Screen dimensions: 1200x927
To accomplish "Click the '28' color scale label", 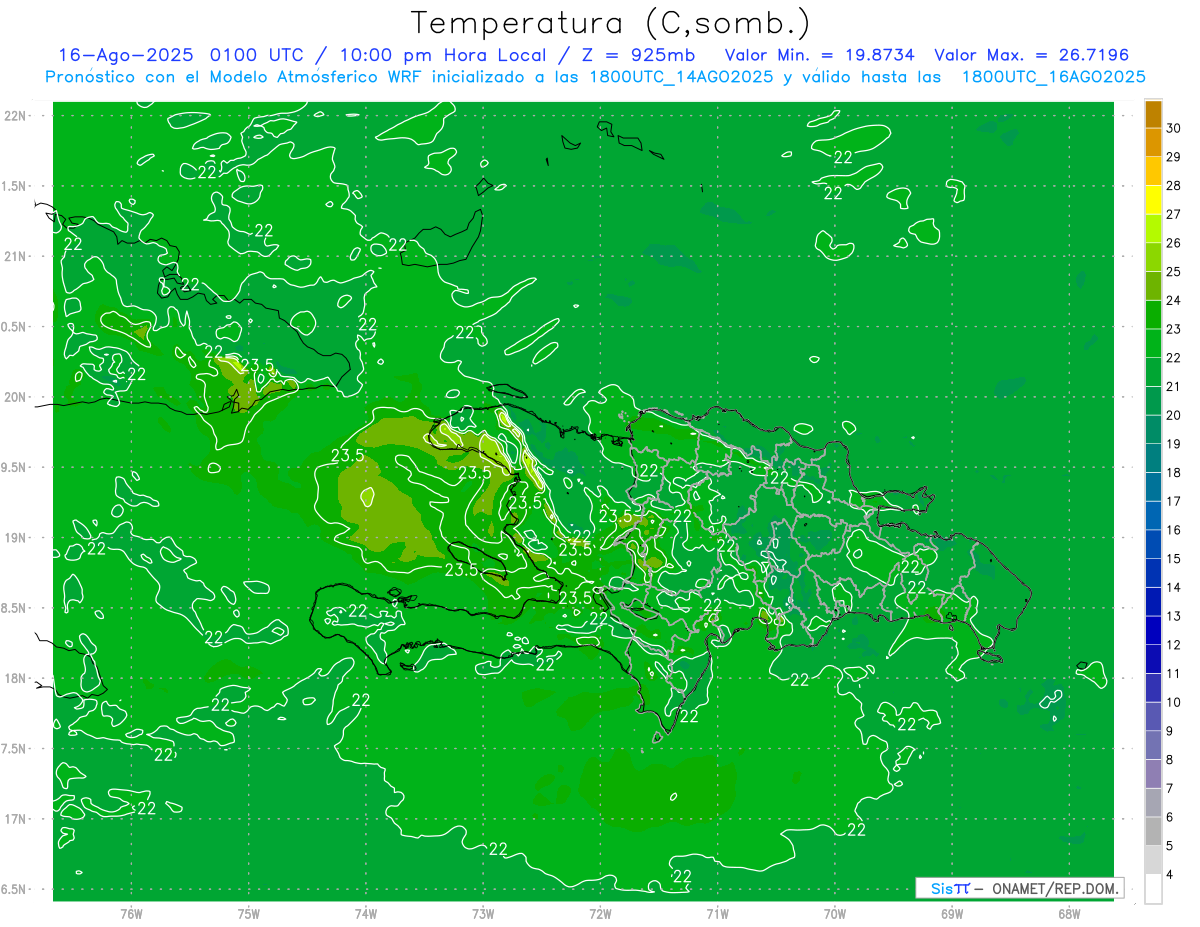I will (1173, 186).
